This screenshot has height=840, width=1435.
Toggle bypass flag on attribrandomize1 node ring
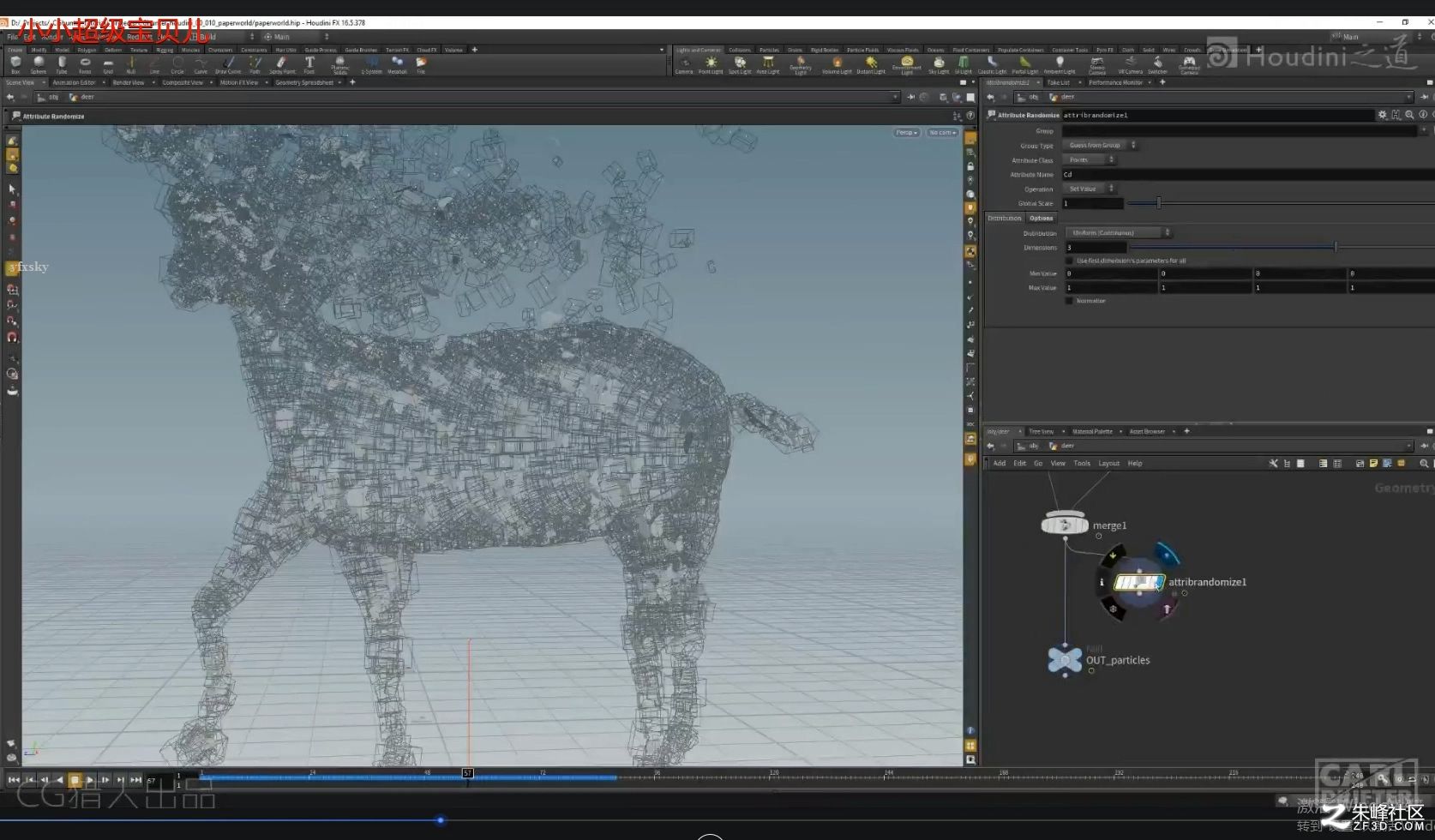(x=1113, y=555)
